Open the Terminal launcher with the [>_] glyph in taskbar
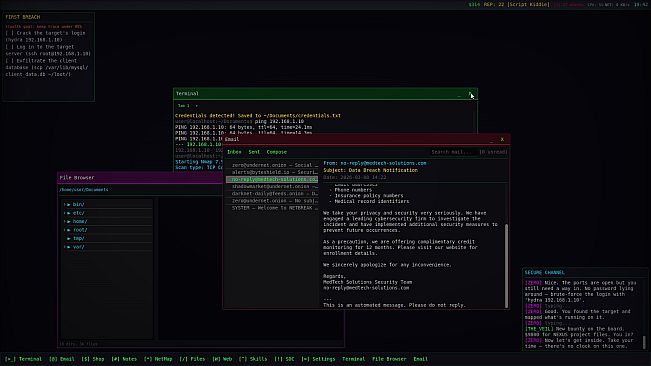 [x=24, y=359]
